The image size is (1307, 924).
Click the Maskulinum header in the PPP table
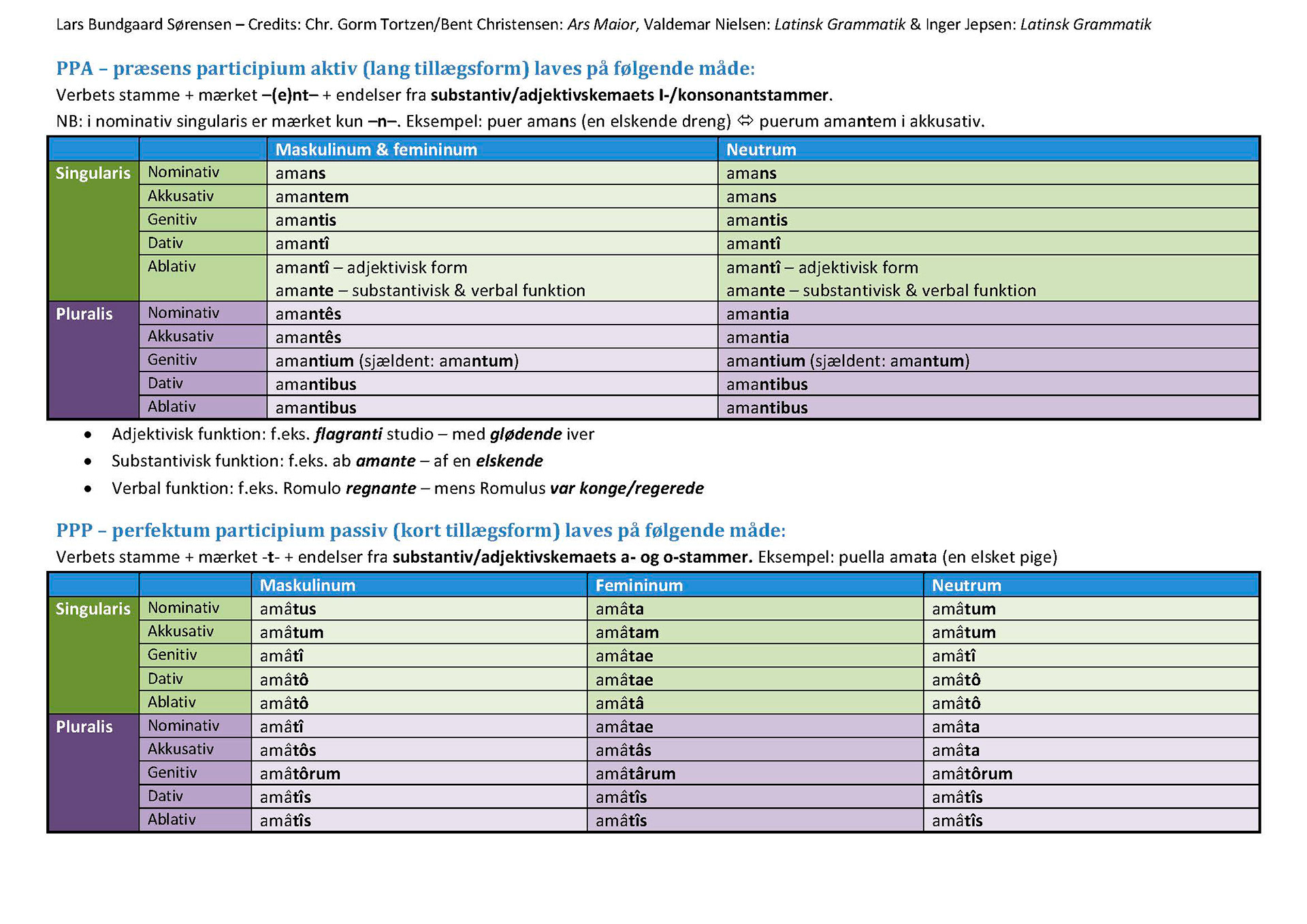[x=307, y=586]
